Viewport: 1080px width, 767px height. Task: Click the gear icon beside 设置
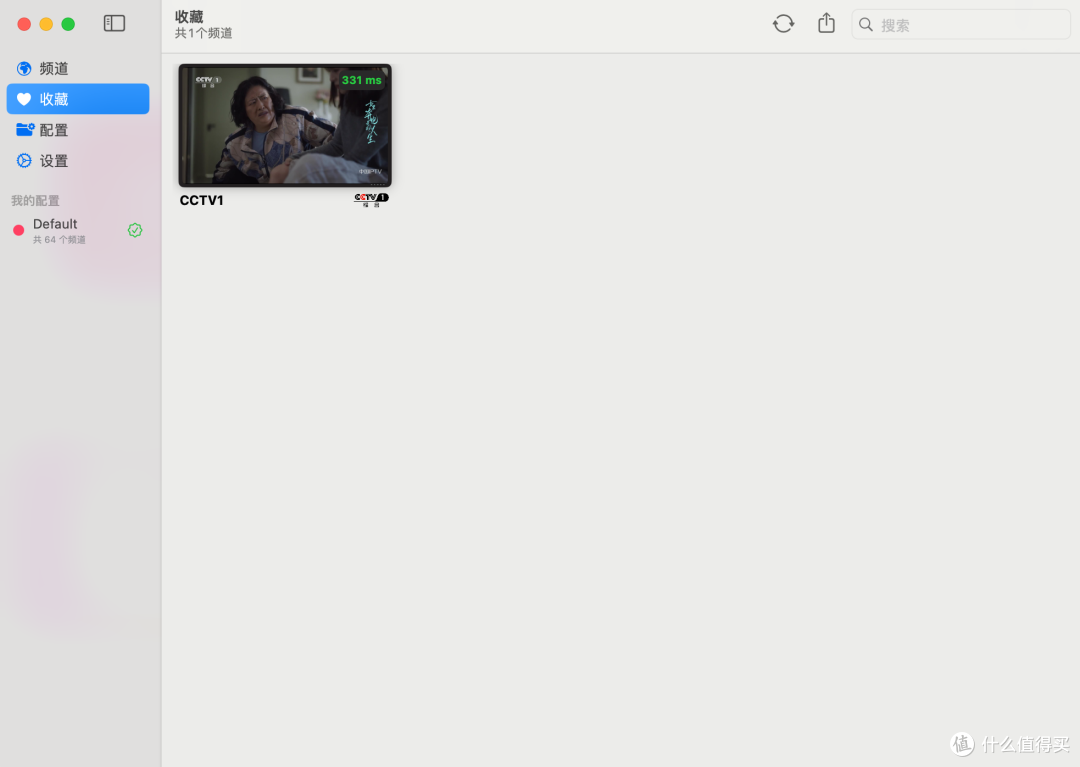pos(22,160)
